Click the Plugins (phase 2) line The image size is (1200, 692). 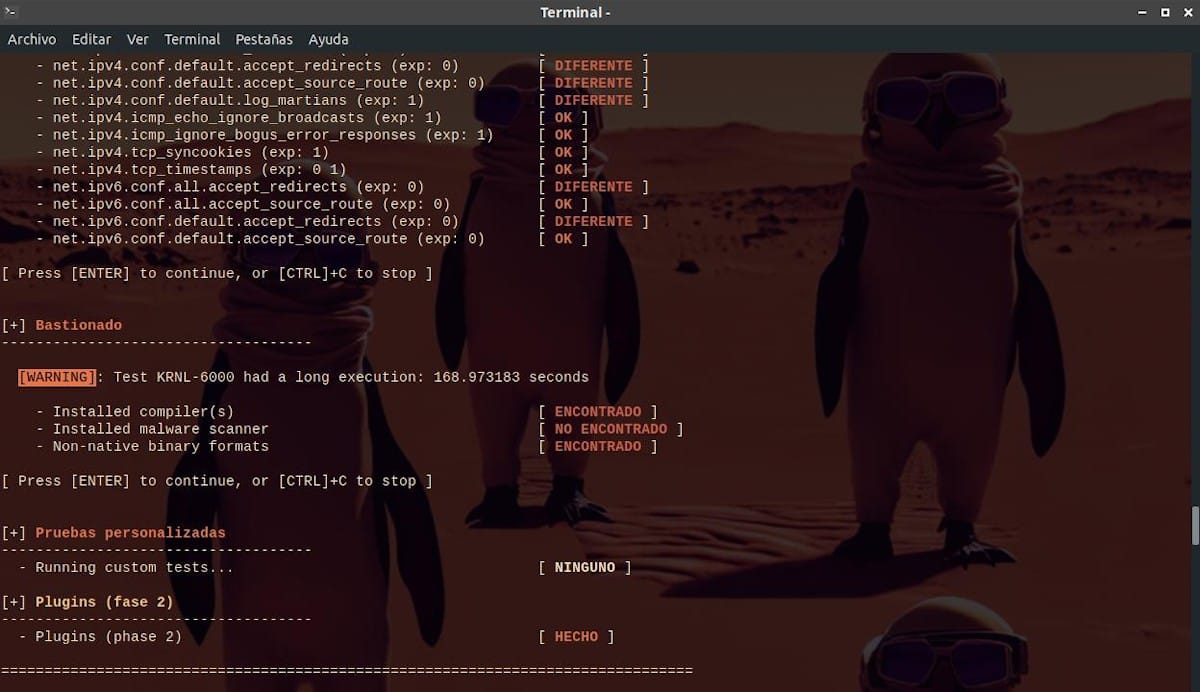click(x=100, y=636)
